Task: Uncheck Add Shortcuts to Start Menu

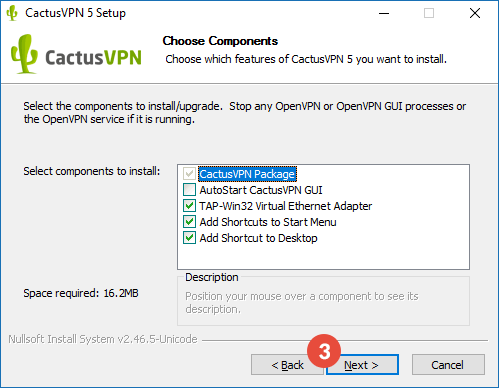Action: [x=189, y=222]
